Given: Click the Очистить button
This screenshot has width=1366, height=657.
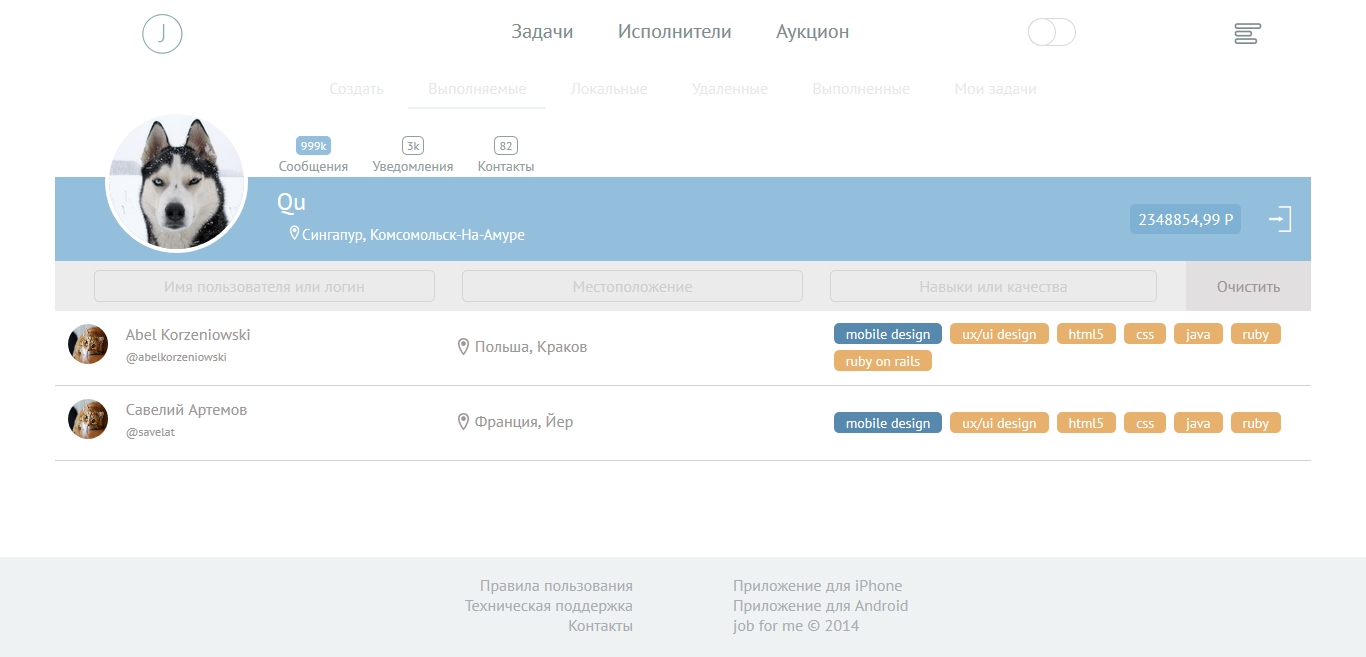Looking at the screenshot, I should click(1248, 286).
